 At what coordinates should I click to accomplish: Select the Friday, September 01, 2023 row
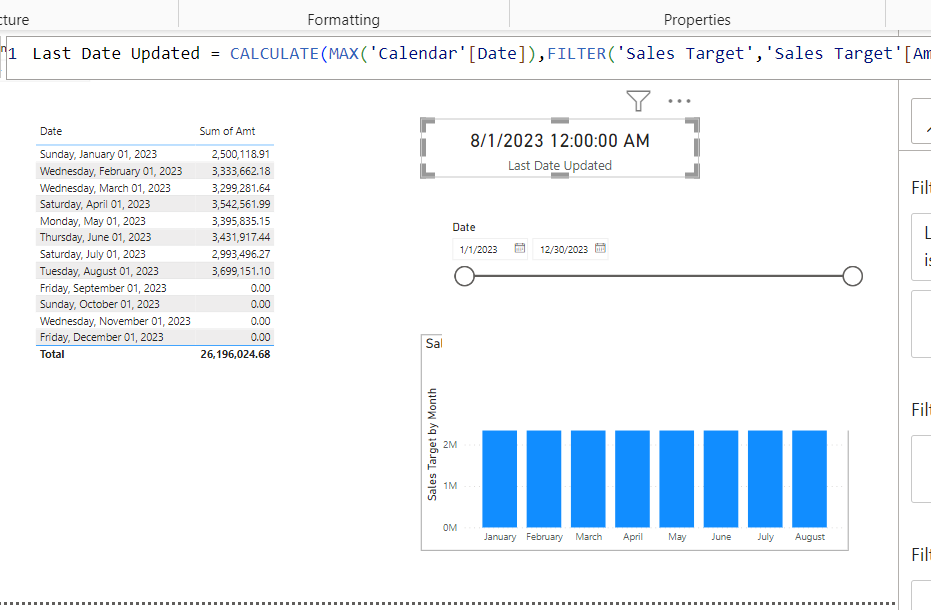pos(154,287)
